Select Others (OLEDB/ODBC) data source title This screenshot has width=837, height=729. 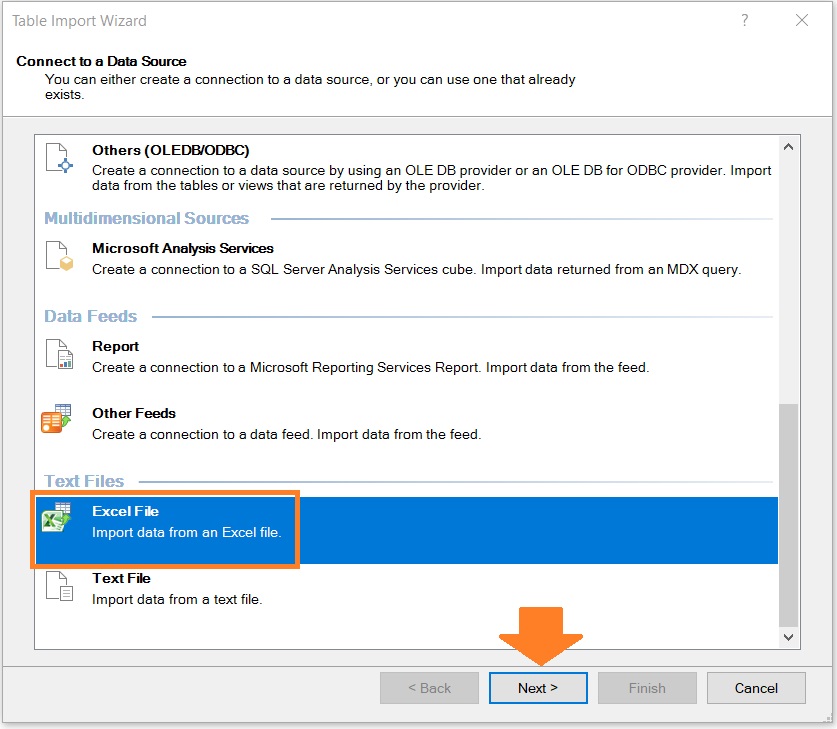click(171, 150)
